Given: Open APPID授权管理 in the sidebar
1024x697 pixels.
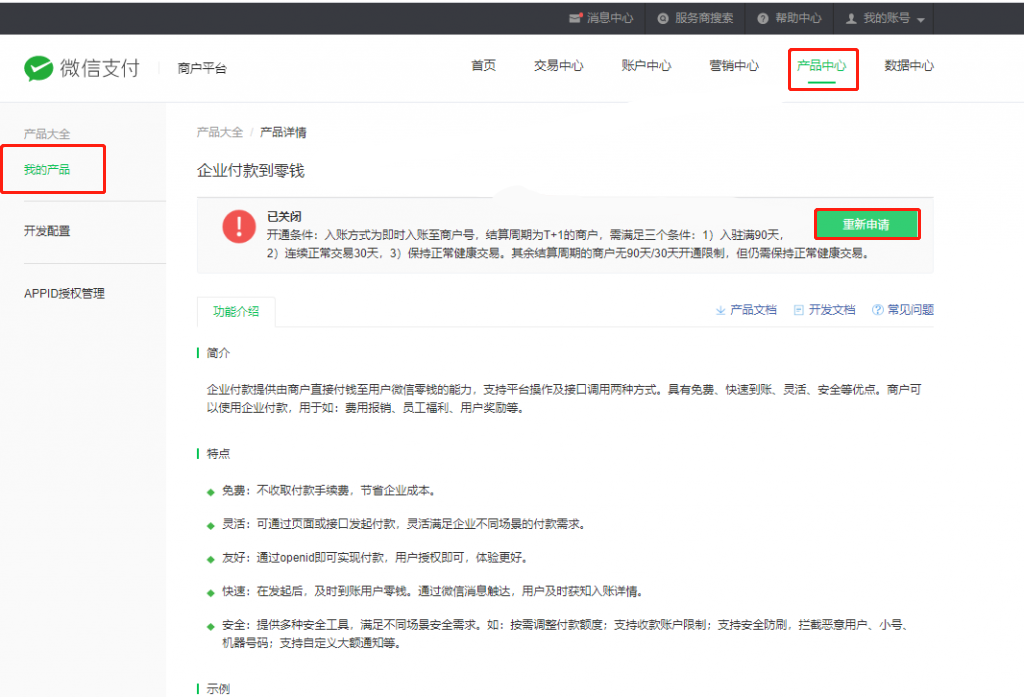Looking at the screenshot, I should pos(64,293).
